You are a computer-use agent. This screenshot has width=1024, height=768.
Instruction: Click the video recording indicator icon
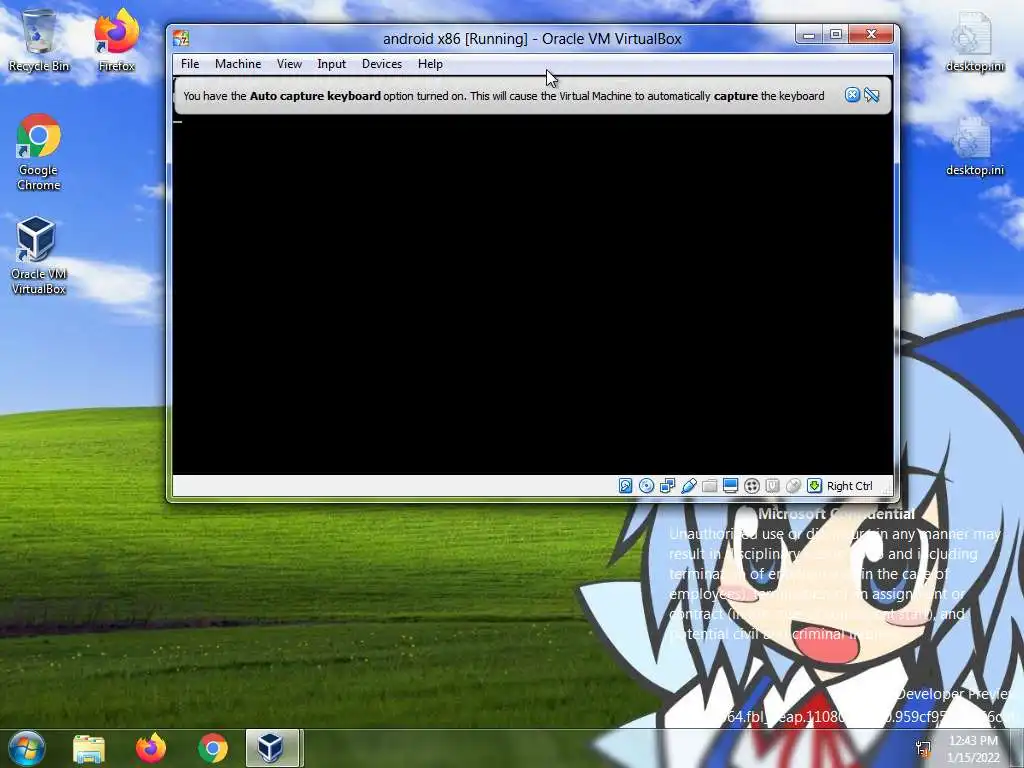click(751, 485)
